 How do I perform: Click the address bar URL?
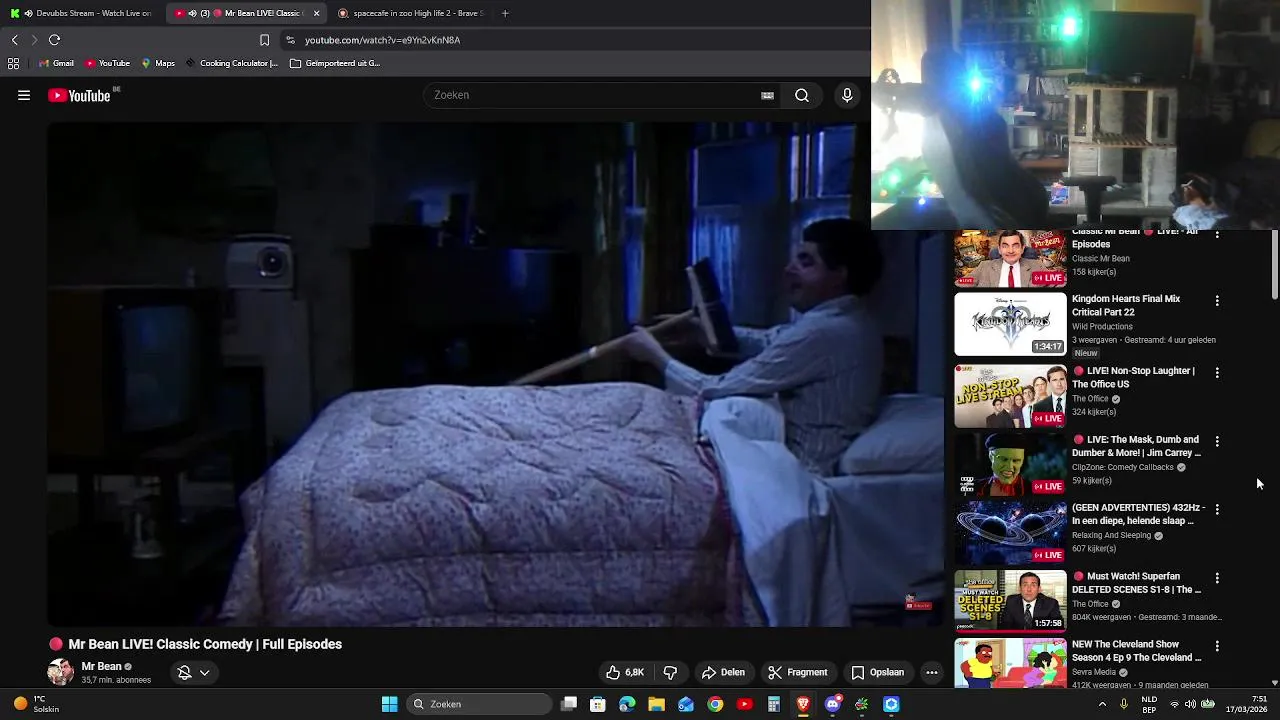coord(382,40)
